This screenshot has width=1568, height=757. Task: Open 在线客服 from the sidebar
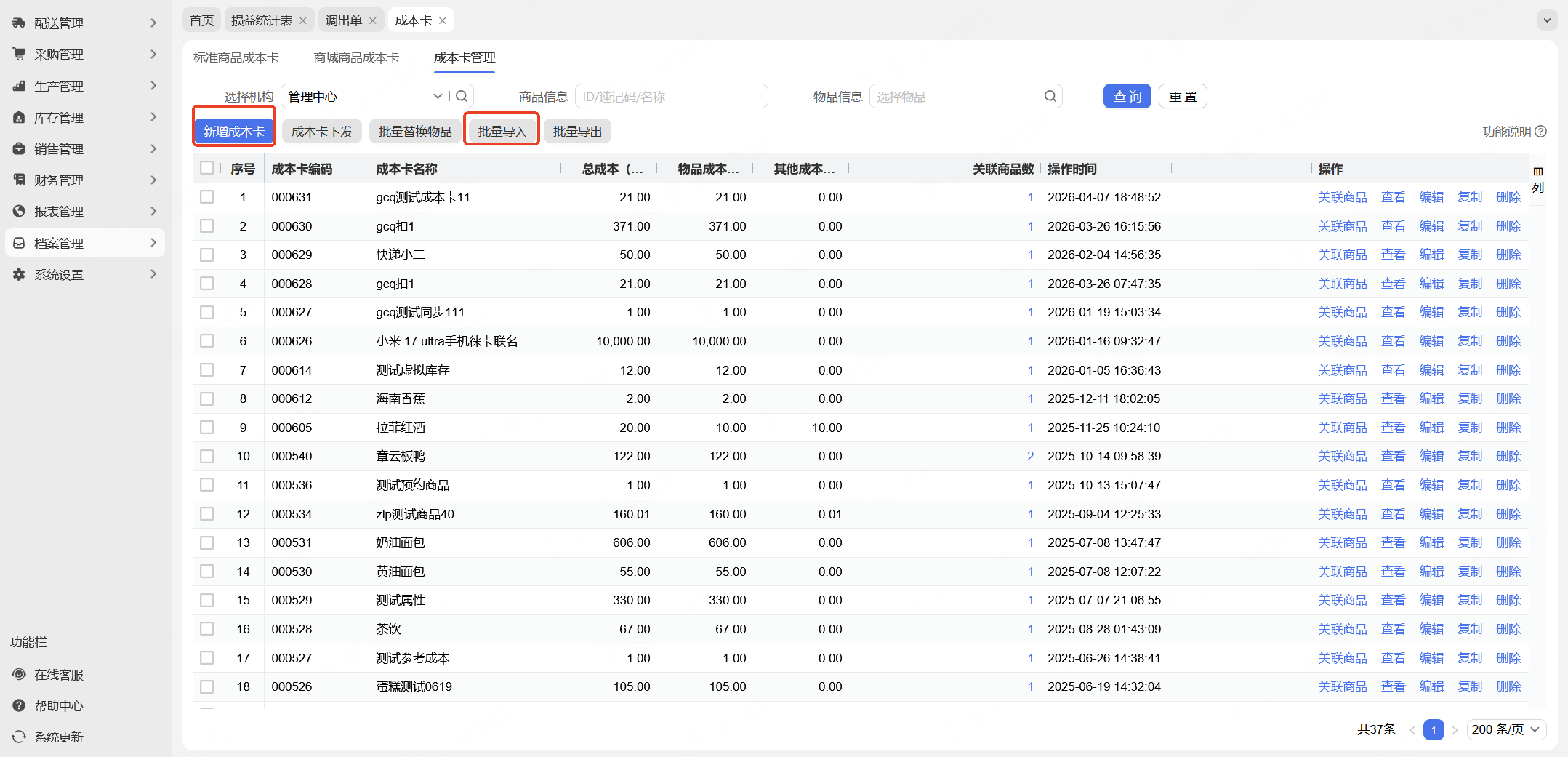click(58, 675)
